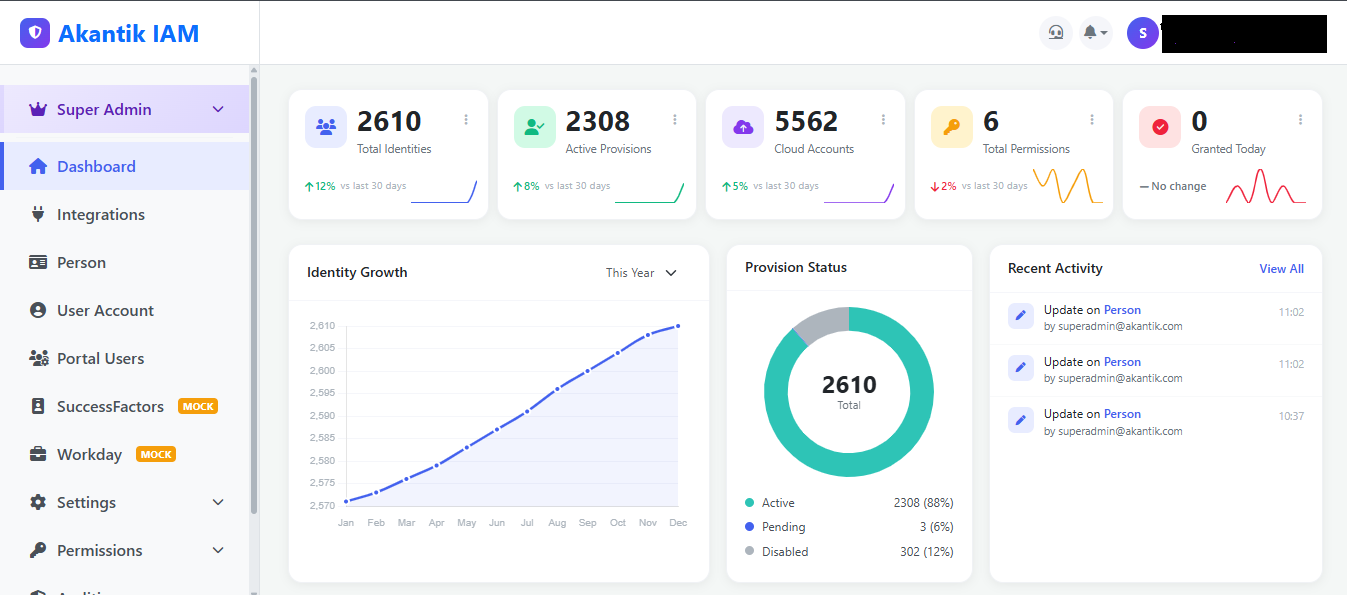Expand the Permissions submenu chevron

click(x=218, y=550)
